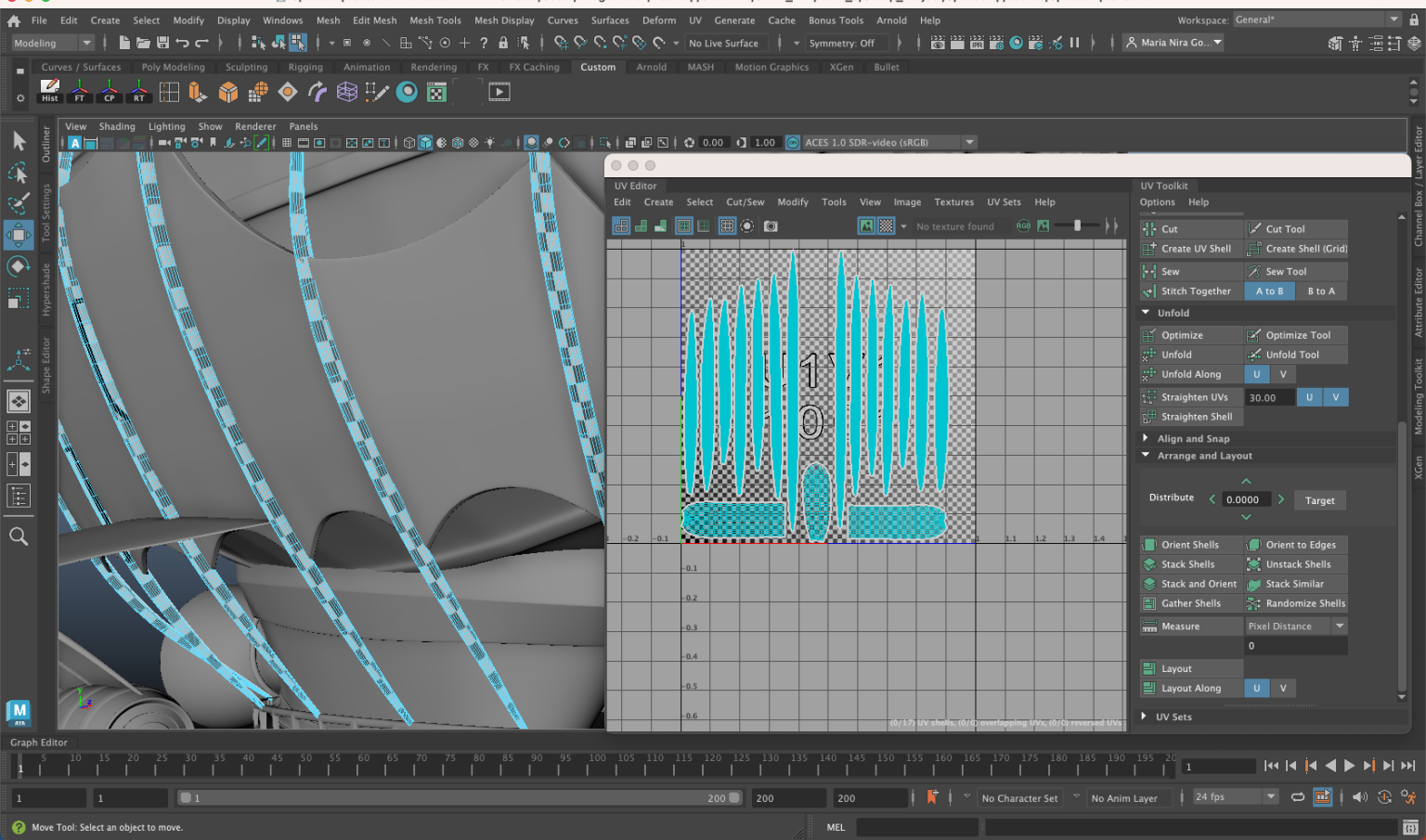Image resolution: width=1426 pixels, height=840 pixels.
Task: Toggle the checker map display in UV Editor
Action: 887,226
